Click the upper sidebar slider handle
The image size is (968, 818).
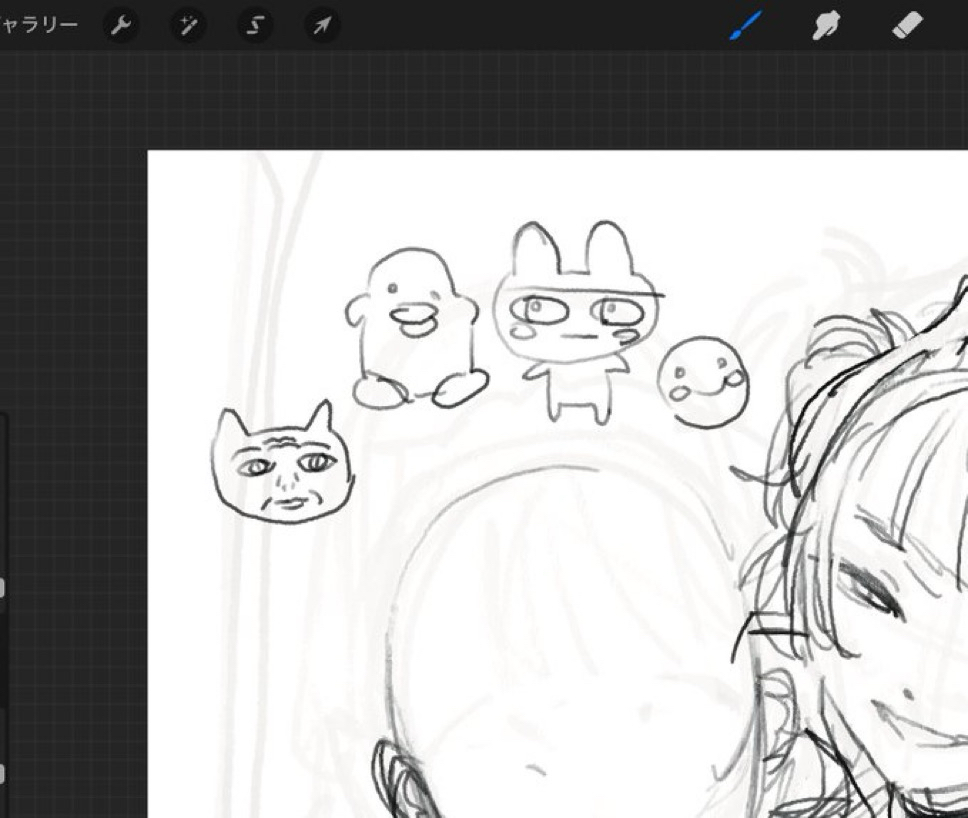click(x=2, y=588)
